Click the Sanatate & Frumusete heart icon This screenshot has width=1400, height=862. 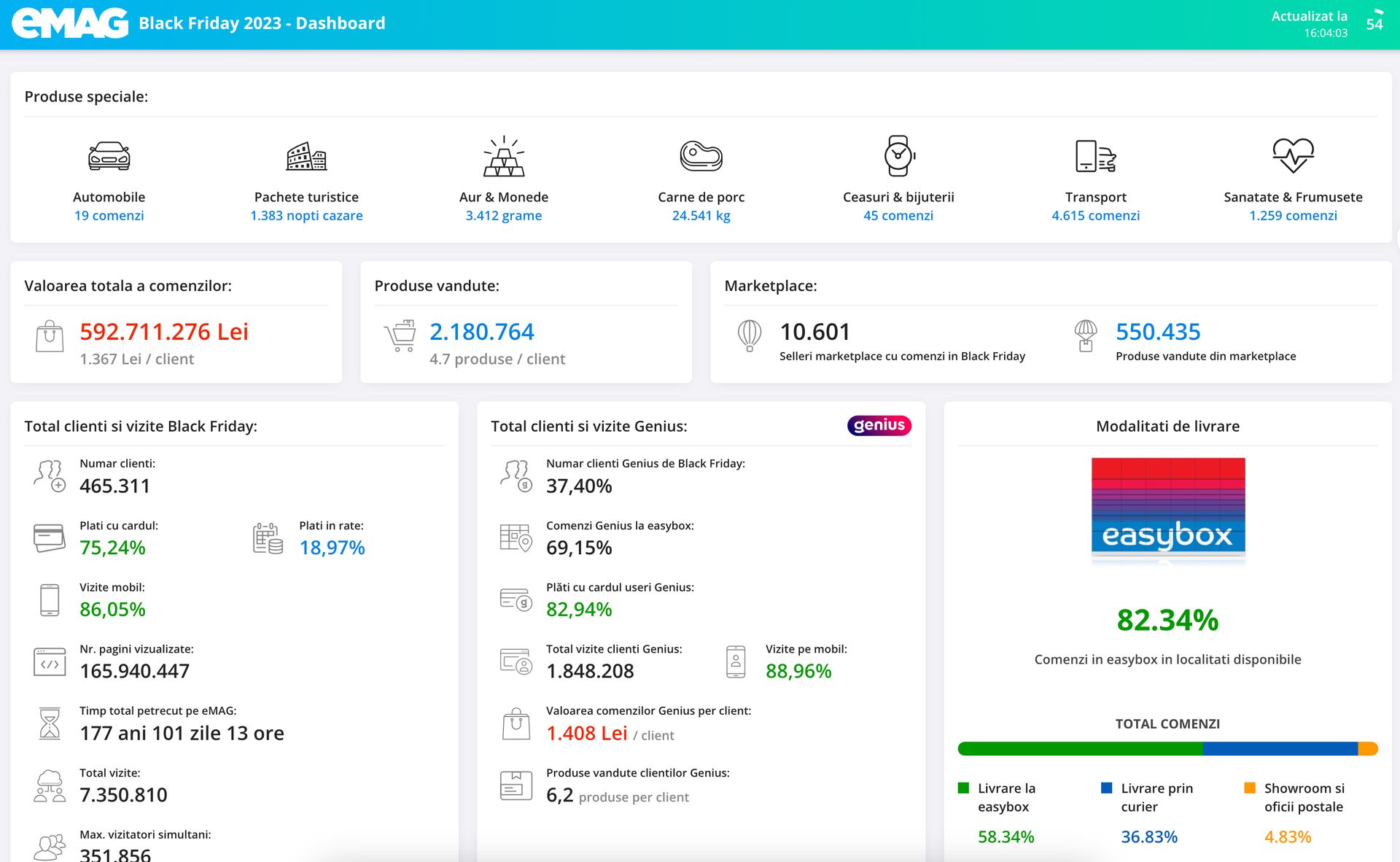[1293, 155]
